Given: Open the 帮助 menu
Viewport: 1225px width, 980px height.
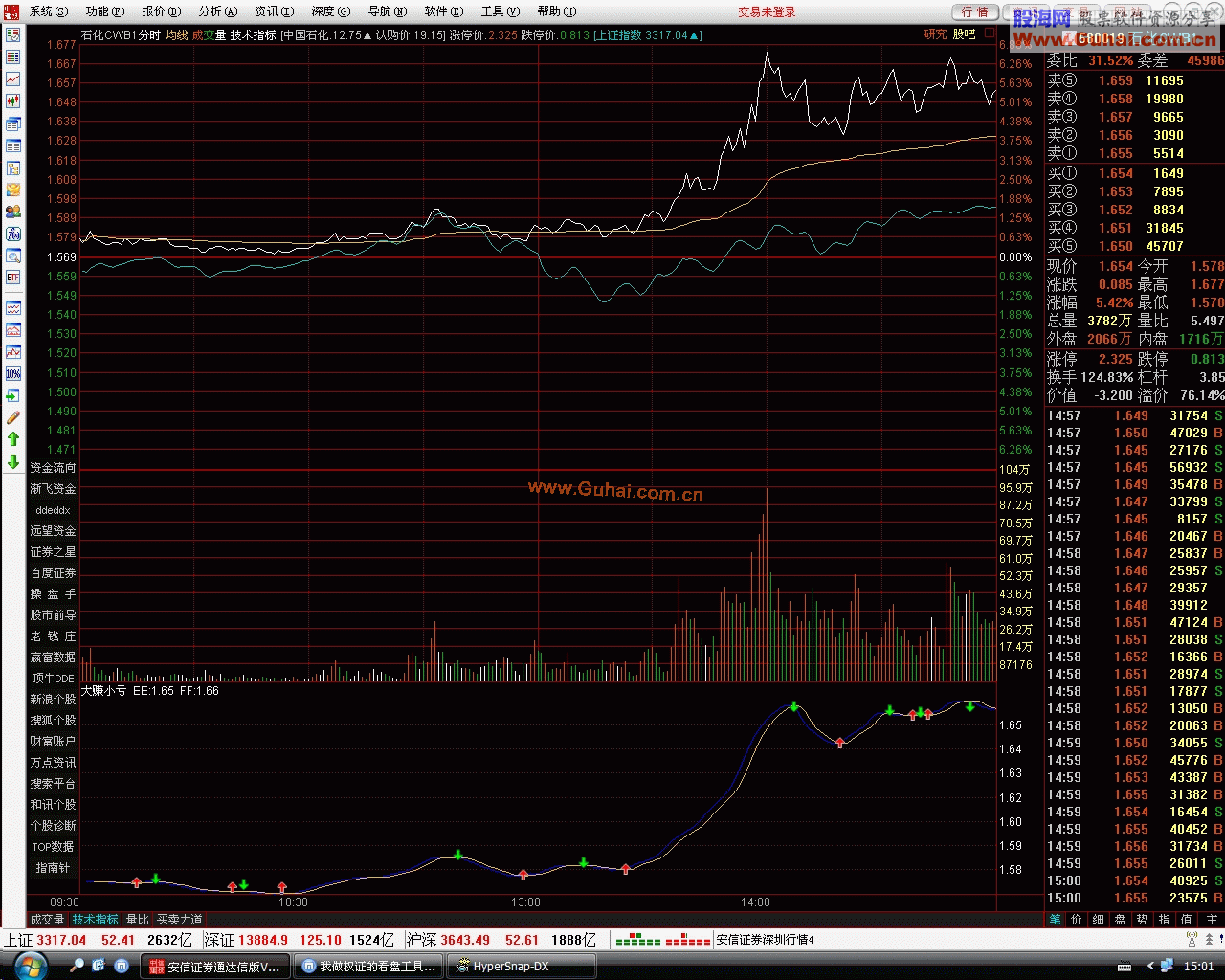Looking at the screenshot, I should [557, 11].
